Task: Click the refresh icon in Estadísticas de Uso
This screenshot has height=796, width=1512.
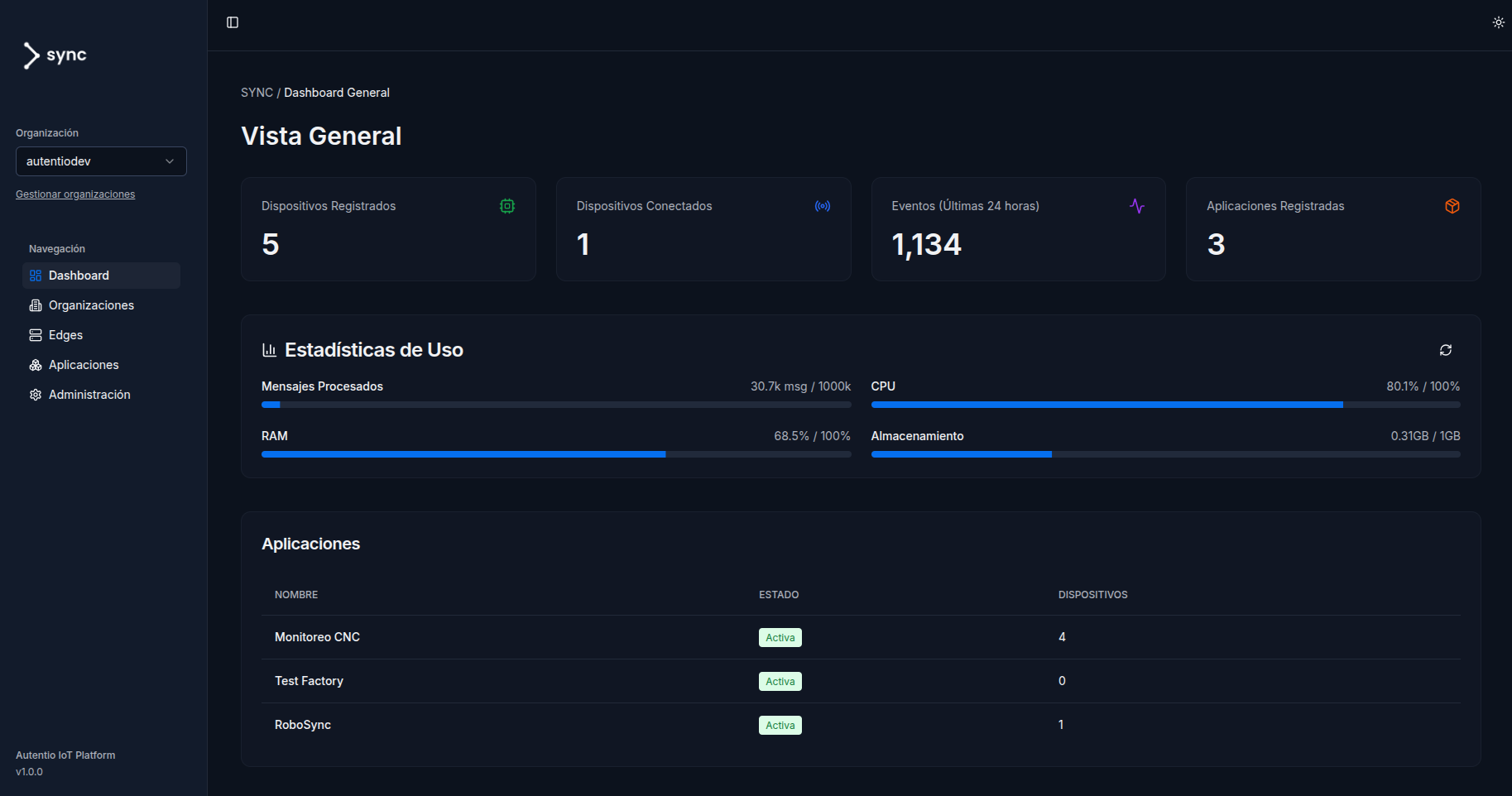Action: [x=1445, y=350]
